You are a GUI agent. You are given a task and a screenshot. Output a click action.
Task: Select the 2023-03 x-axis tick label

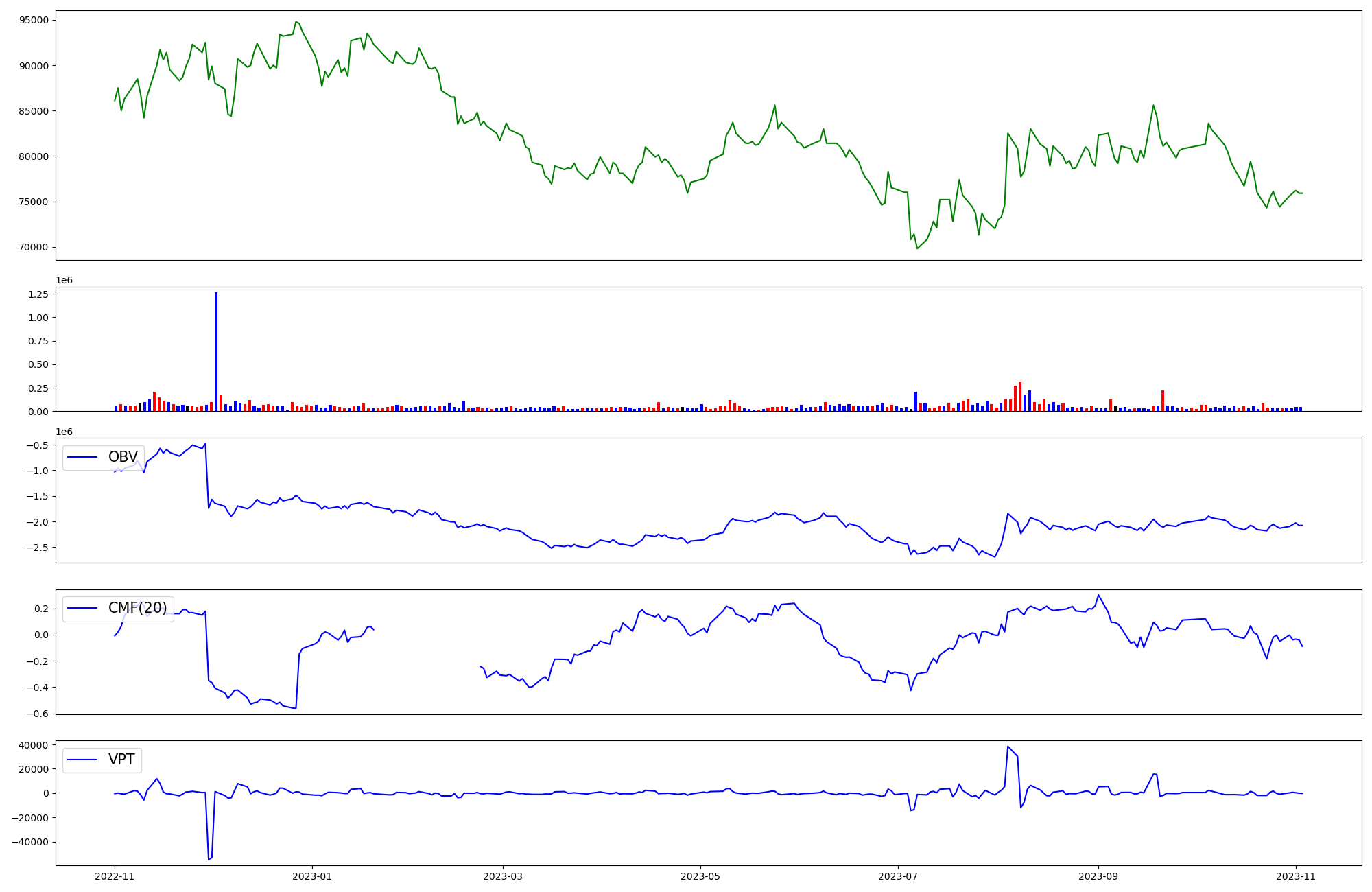tap(503, 876)
